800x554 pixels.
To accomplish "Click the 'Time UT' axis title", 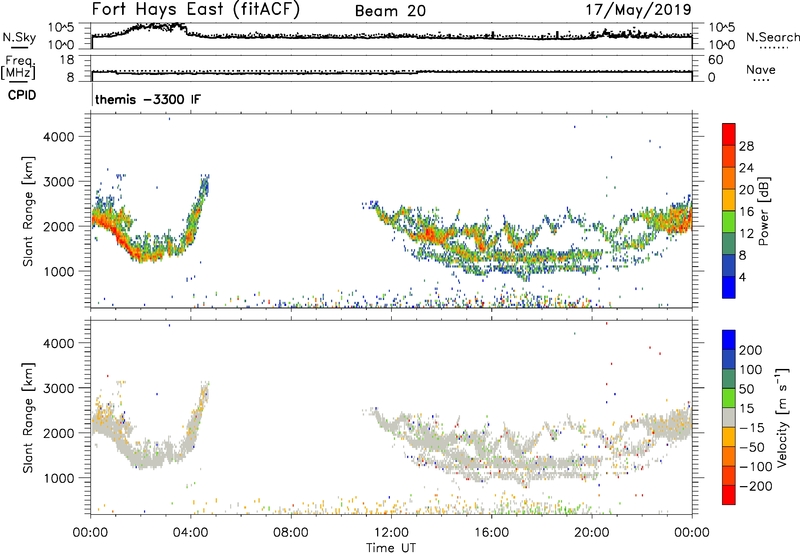I will tap(391, 547).
